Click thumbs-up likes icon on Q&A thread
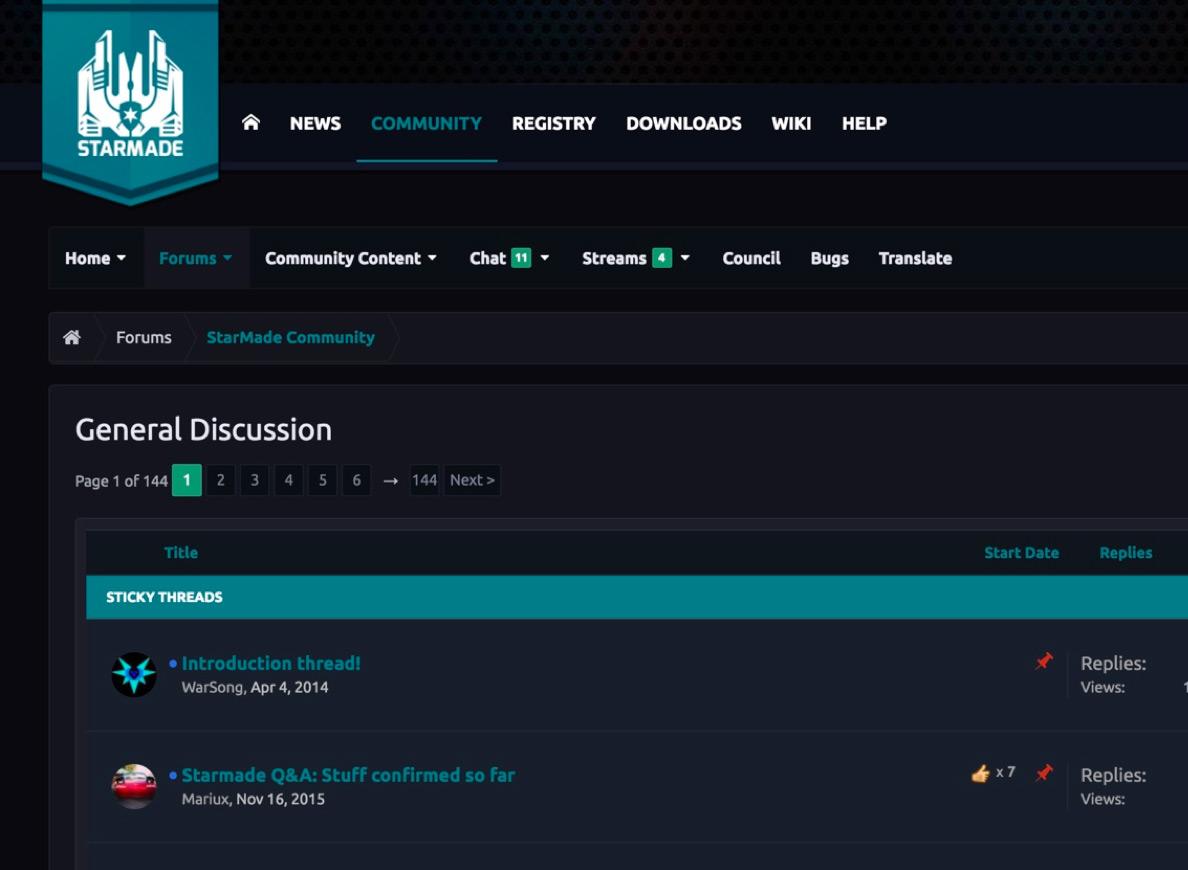 [980, 773]
